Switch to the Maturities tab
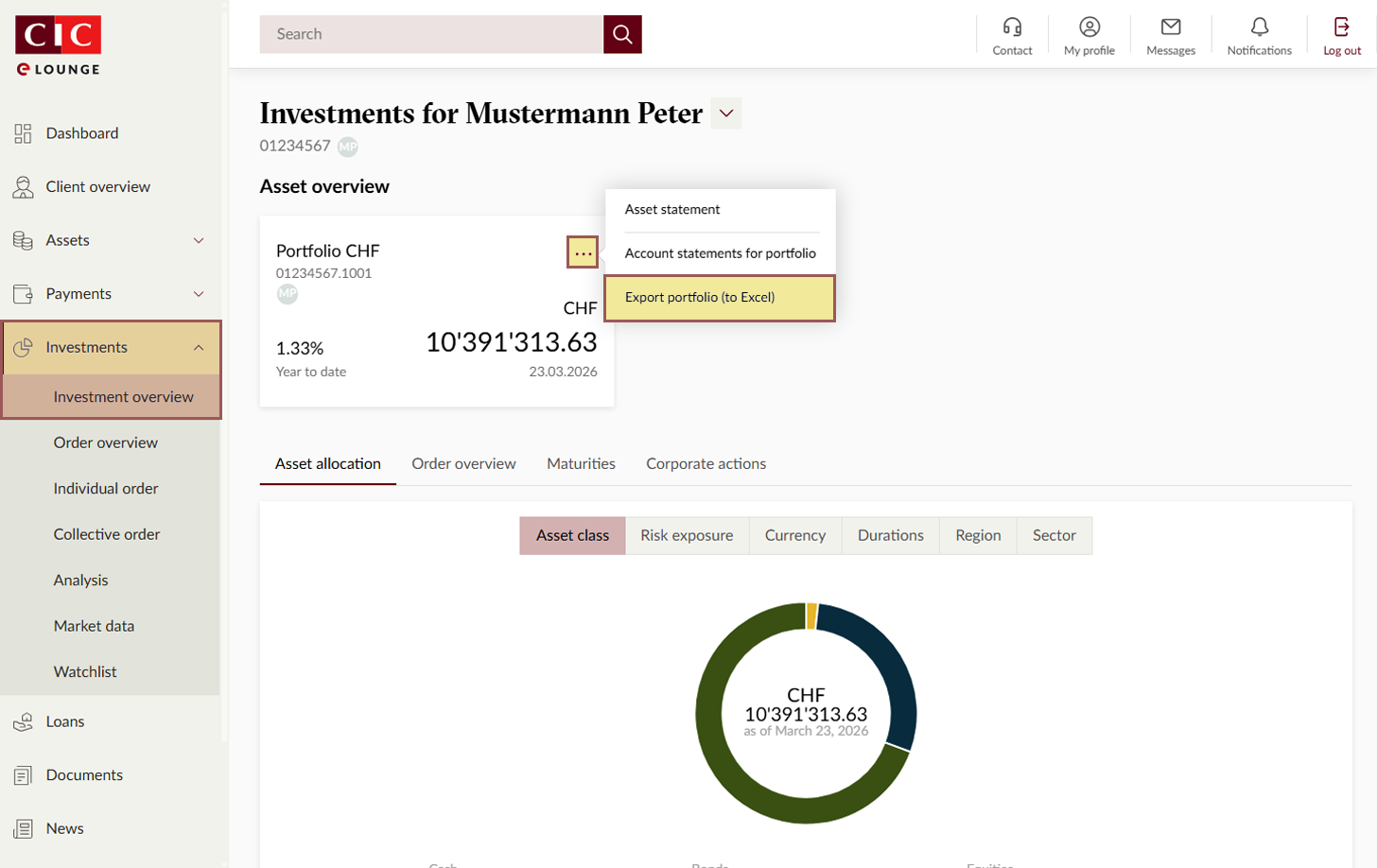1377x868 pixels. [581, 463]
